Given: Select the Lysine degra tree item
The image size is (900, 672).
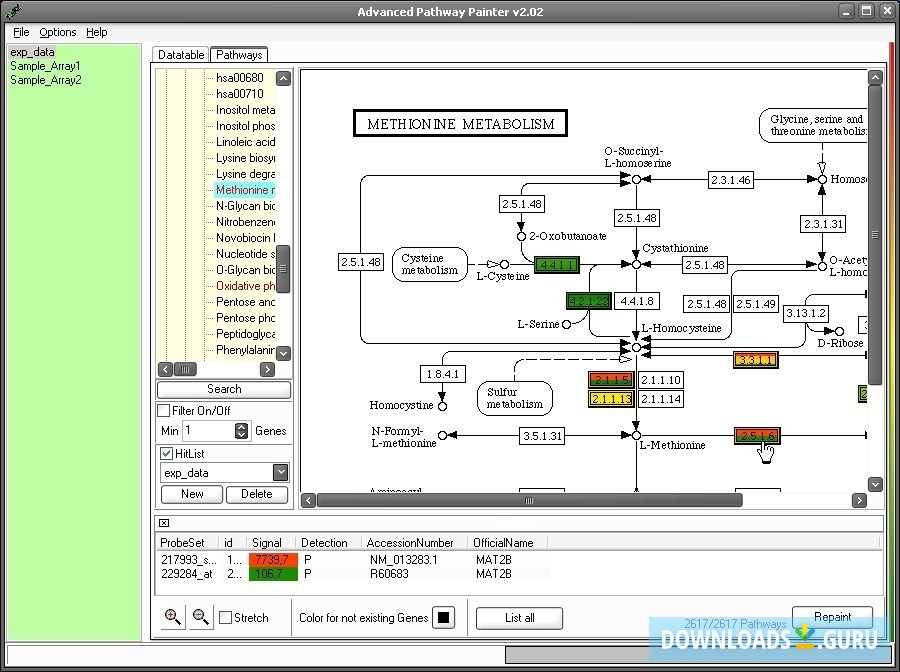Looking at the screenshot, I should coord(245,174).
